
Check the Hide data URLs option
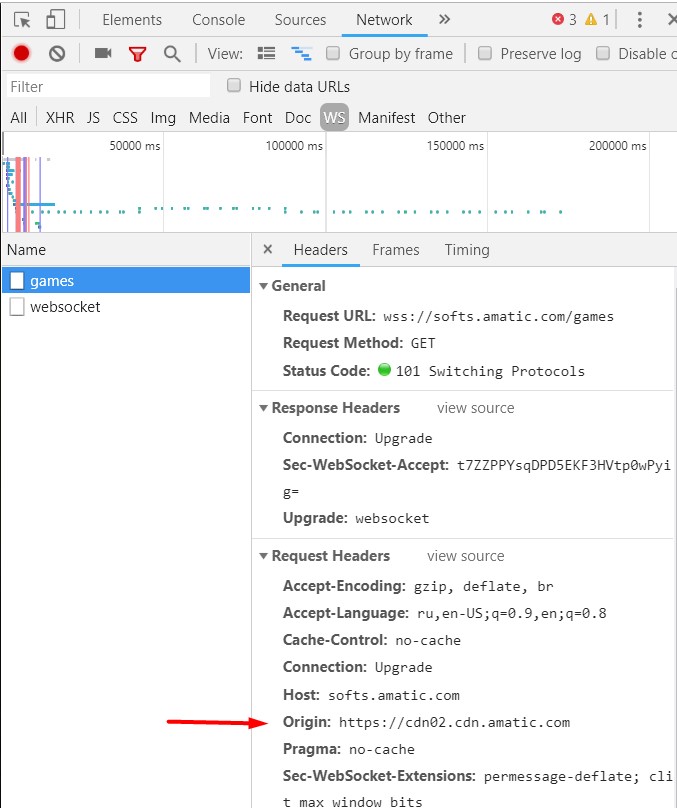[234, 86]
